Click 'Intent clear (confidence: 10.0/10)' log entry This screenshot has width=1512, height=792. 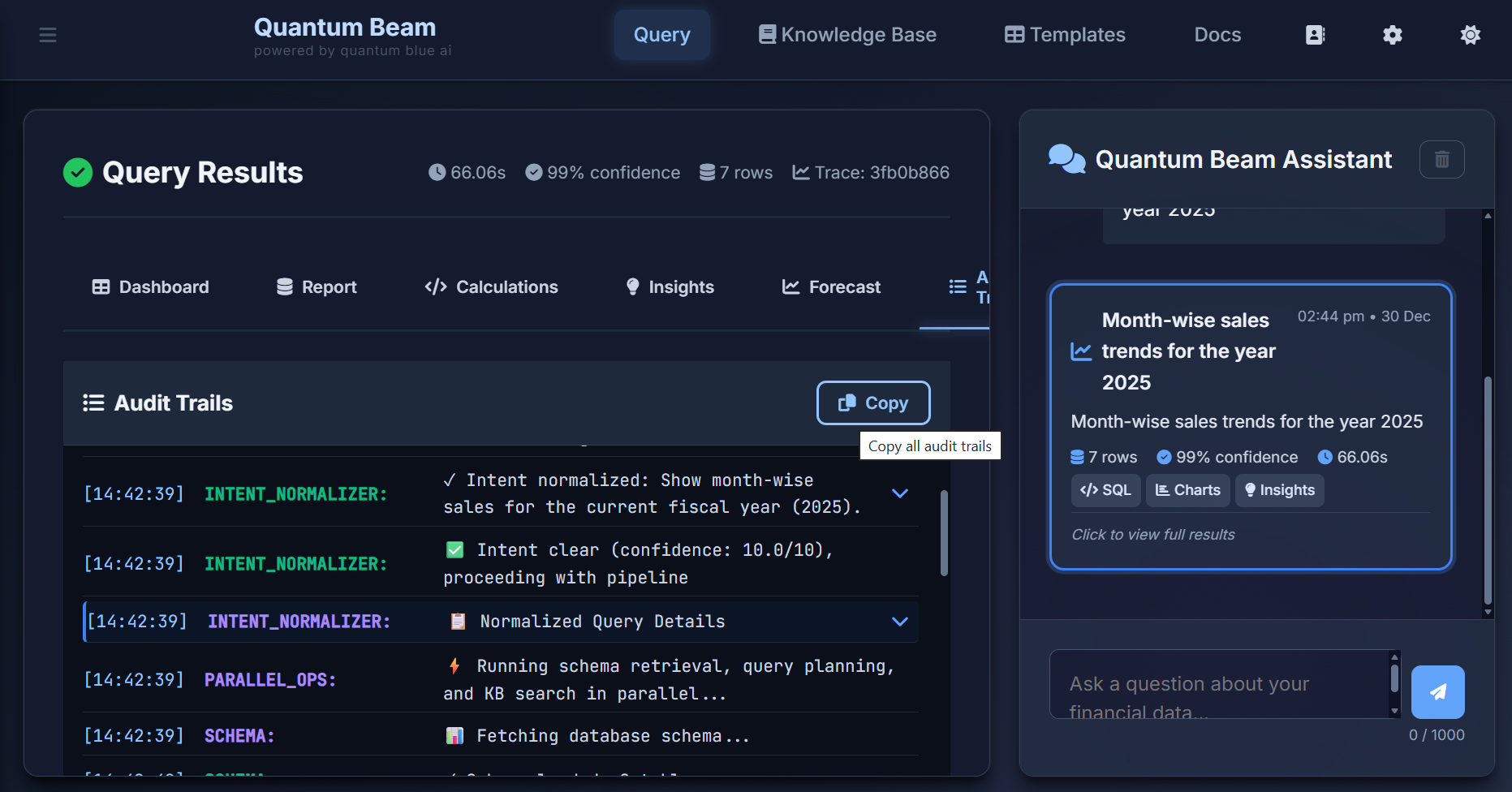501,564
